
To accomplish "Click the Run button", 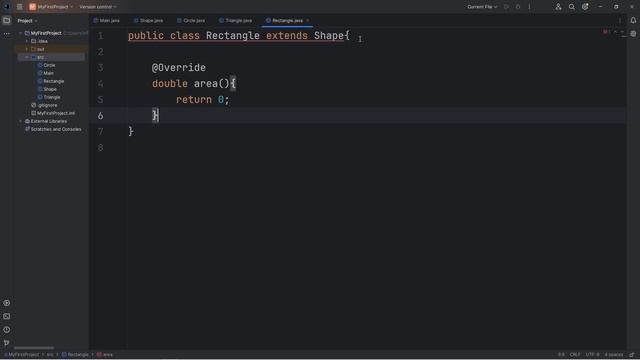I will point(506,7).
